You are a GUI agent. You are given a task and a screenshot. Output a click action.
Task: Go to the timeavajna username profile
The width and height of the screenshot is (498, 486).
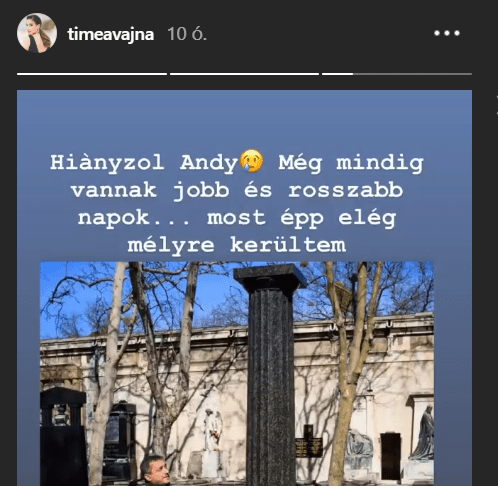click(111, 34)
